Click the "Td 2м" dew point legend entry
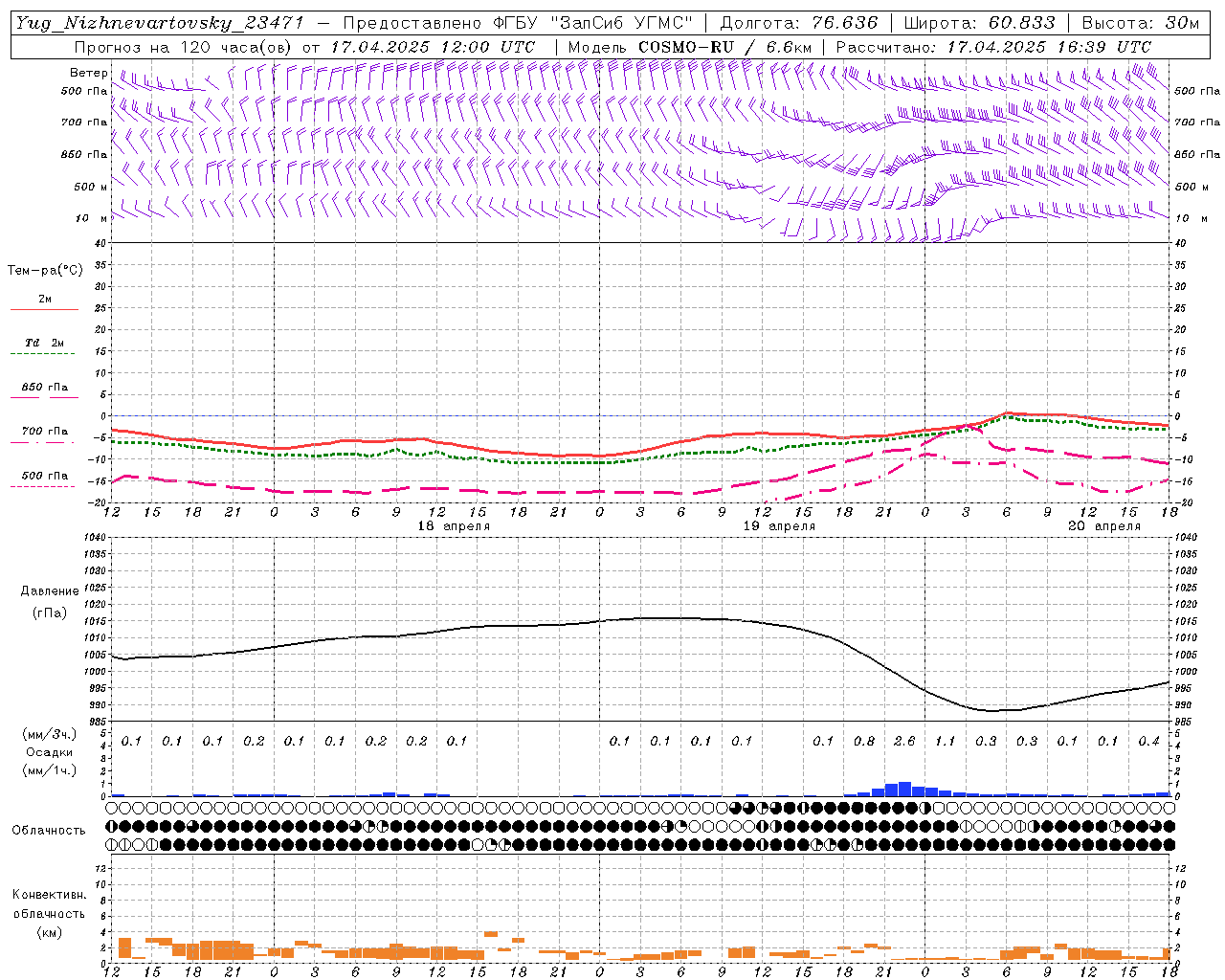 click(x=45, y=343)
